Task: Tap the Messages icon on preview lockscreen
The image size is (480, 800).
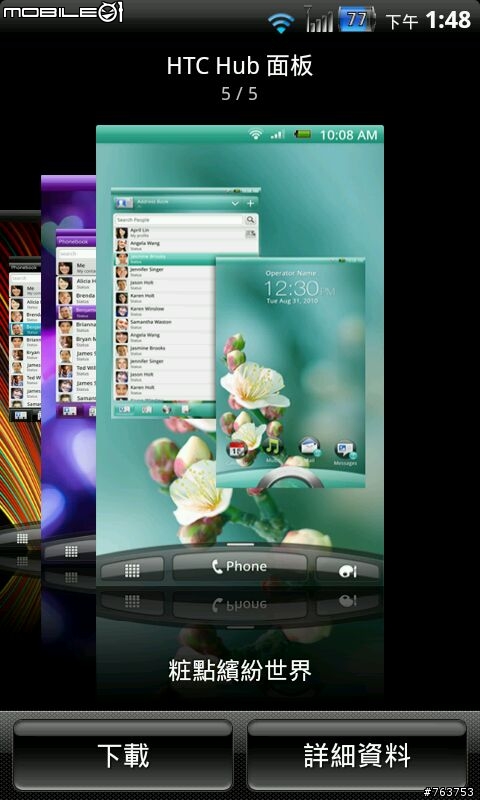Action: (x=345, y=451)
